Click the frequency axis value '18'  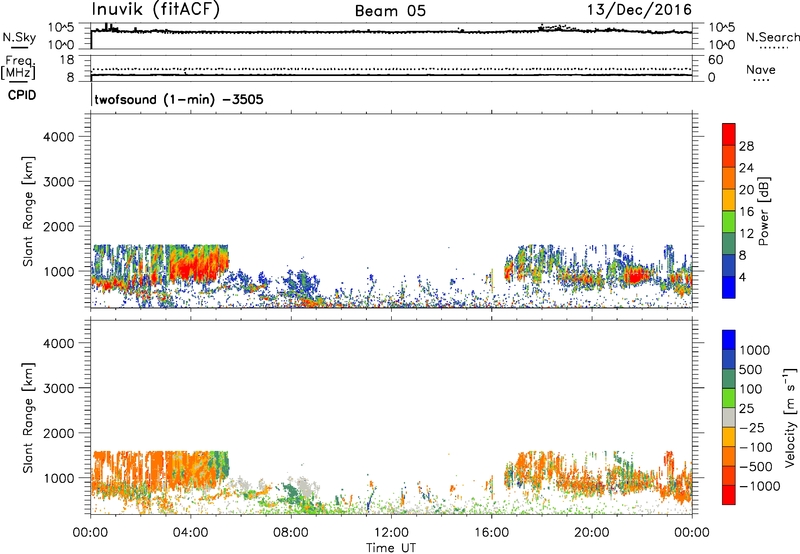click(67, 60)
